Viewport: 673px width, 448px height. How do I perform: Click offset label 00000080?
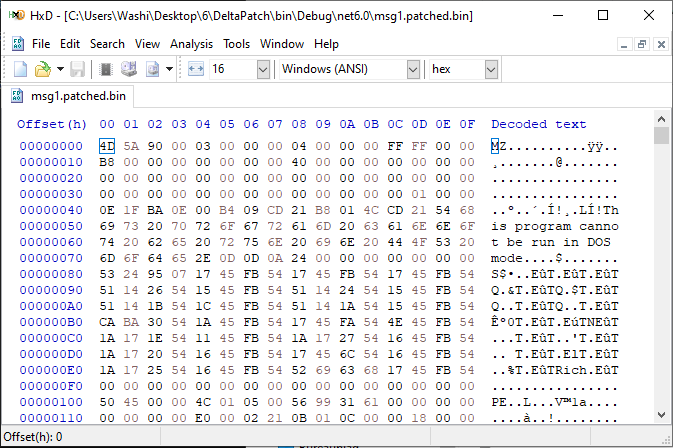pos(51,274)
